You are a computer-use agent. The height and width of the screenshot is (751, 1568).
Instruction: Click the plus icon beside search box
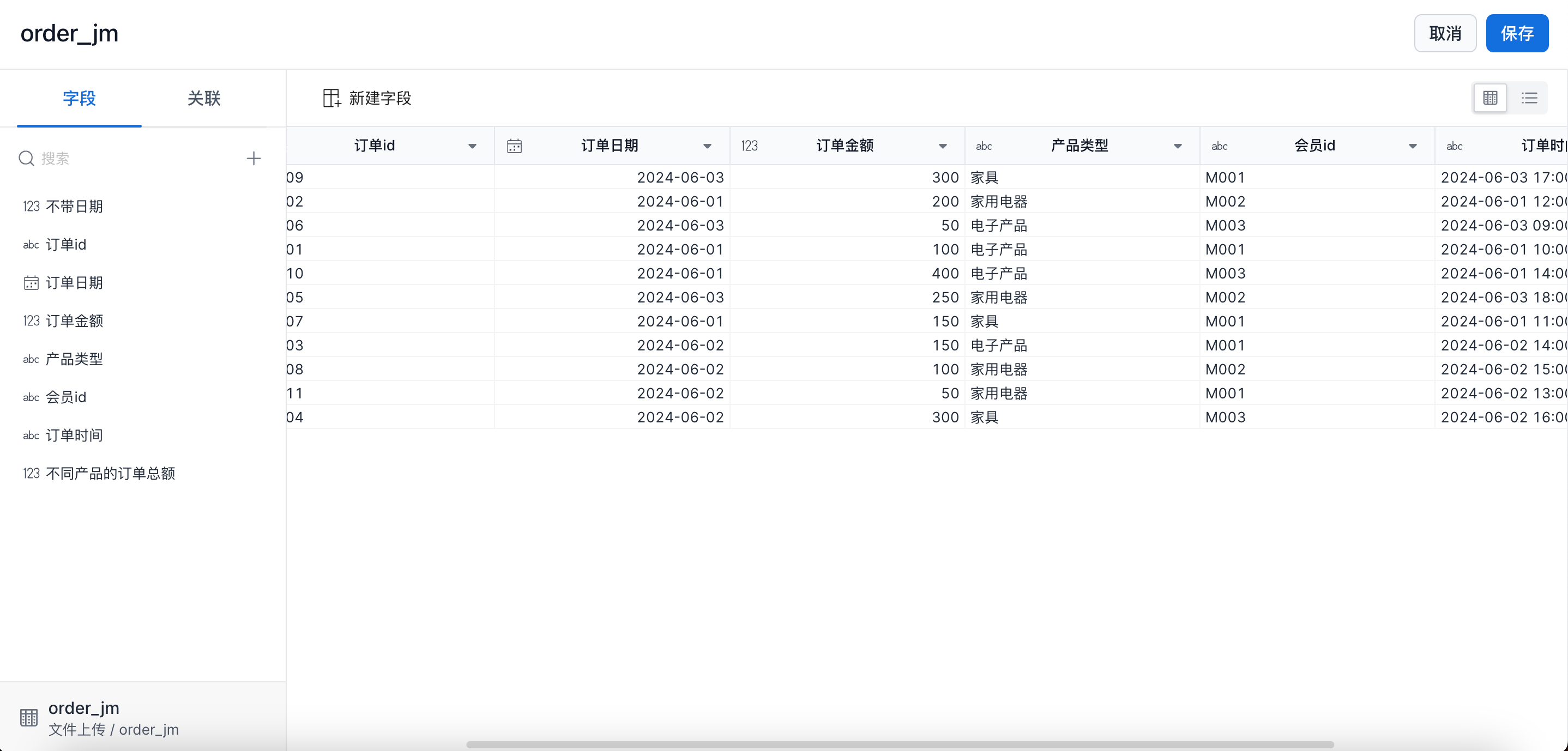point(253,158)
